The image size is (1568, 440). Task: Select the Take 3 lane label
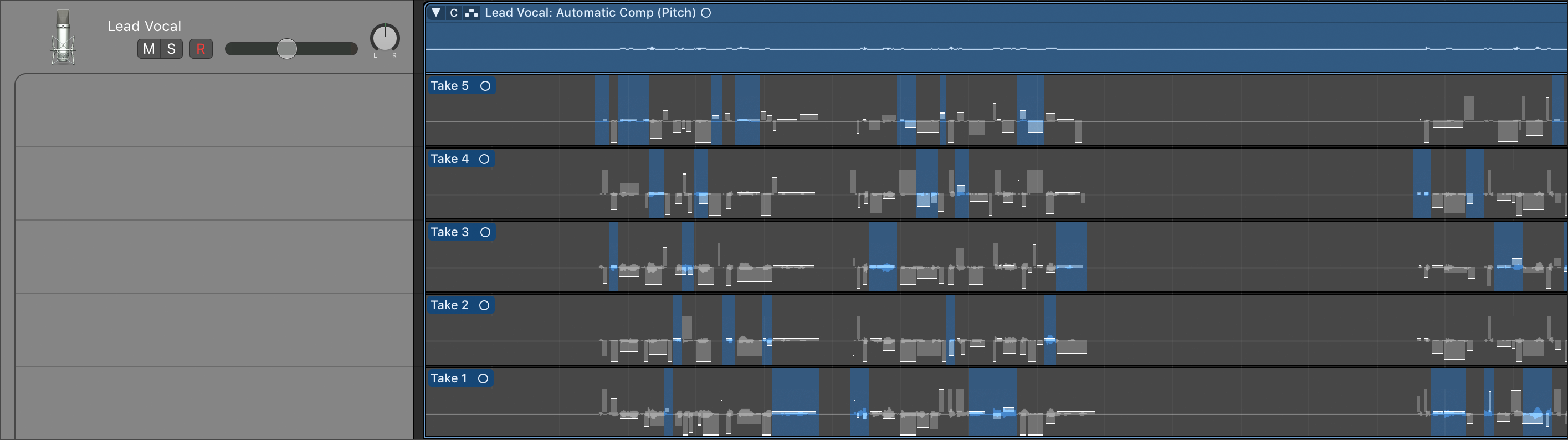coord(450,232)
